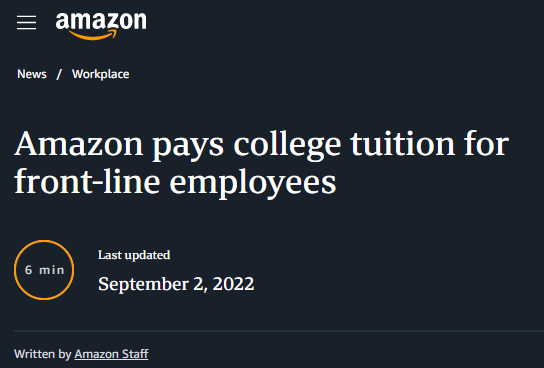Select the 'Last updated' label
This screenshot has height=368, width=544.
[134, 255]
